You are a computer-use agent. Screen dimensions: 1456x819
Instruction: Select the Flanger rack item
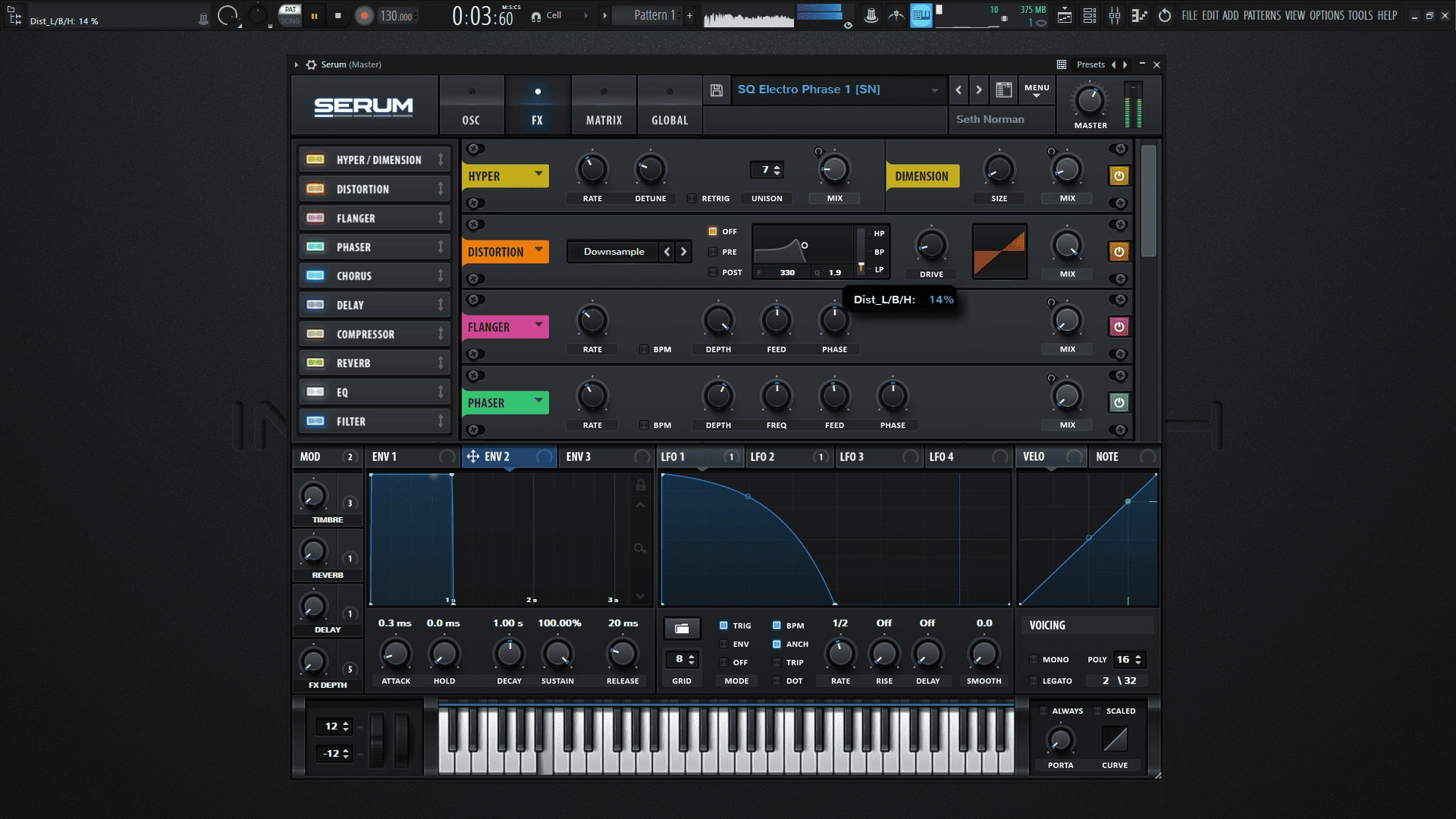(375, 218)
